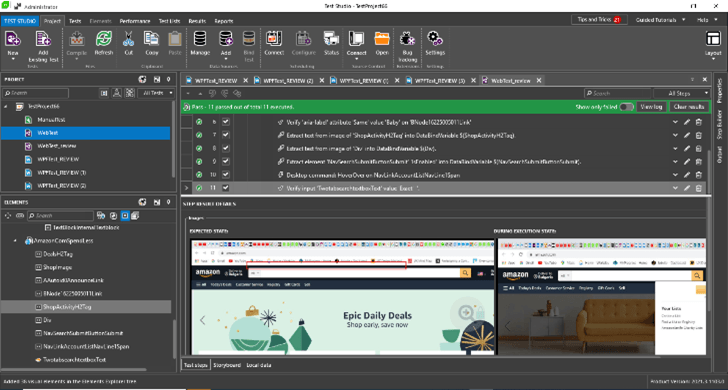Click previous arrow on Amazon expected image

[202, 320]
